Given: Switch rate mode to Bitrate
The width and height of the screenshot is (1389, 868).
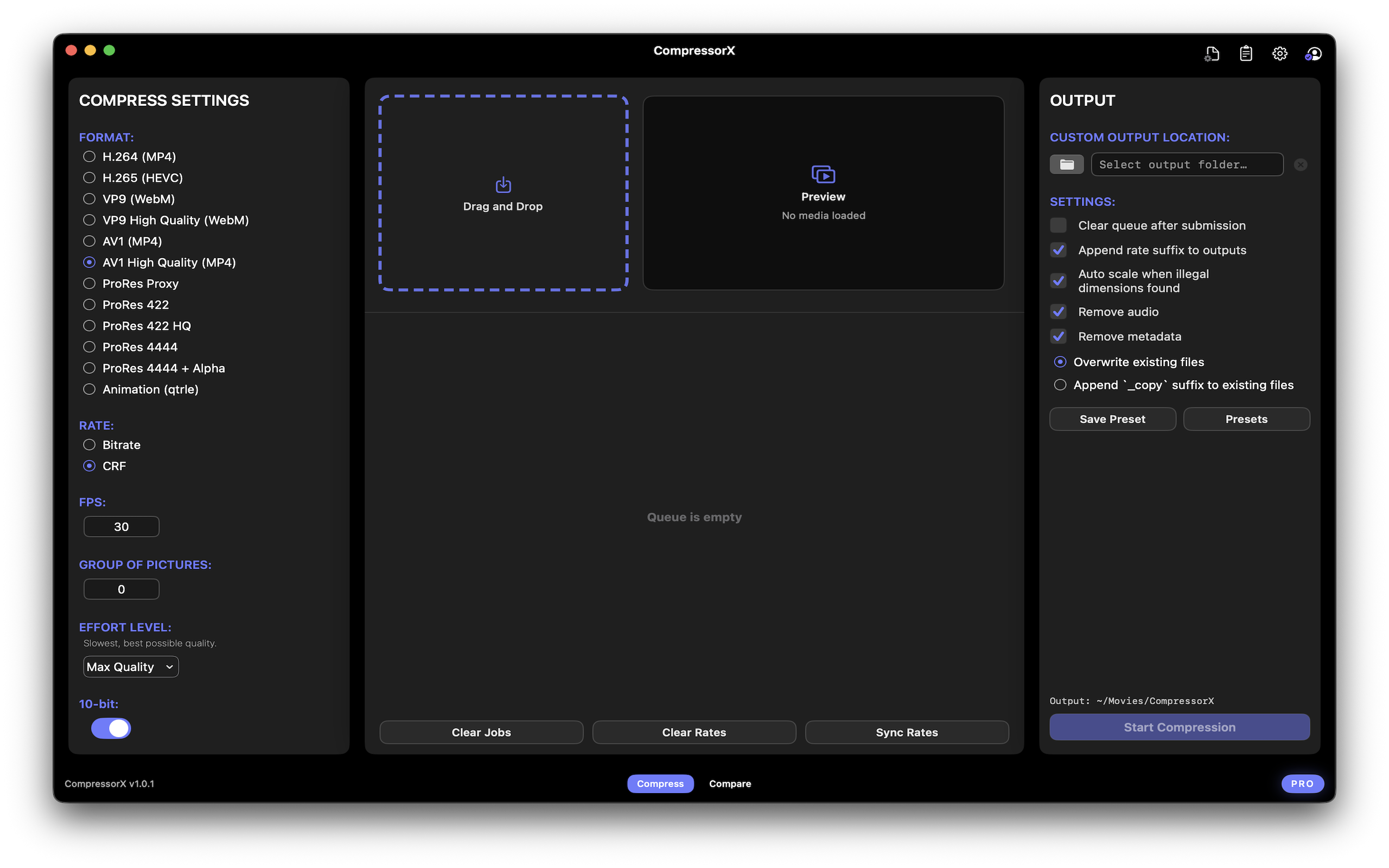Looking at the screenshot, I should pos(89,444).
